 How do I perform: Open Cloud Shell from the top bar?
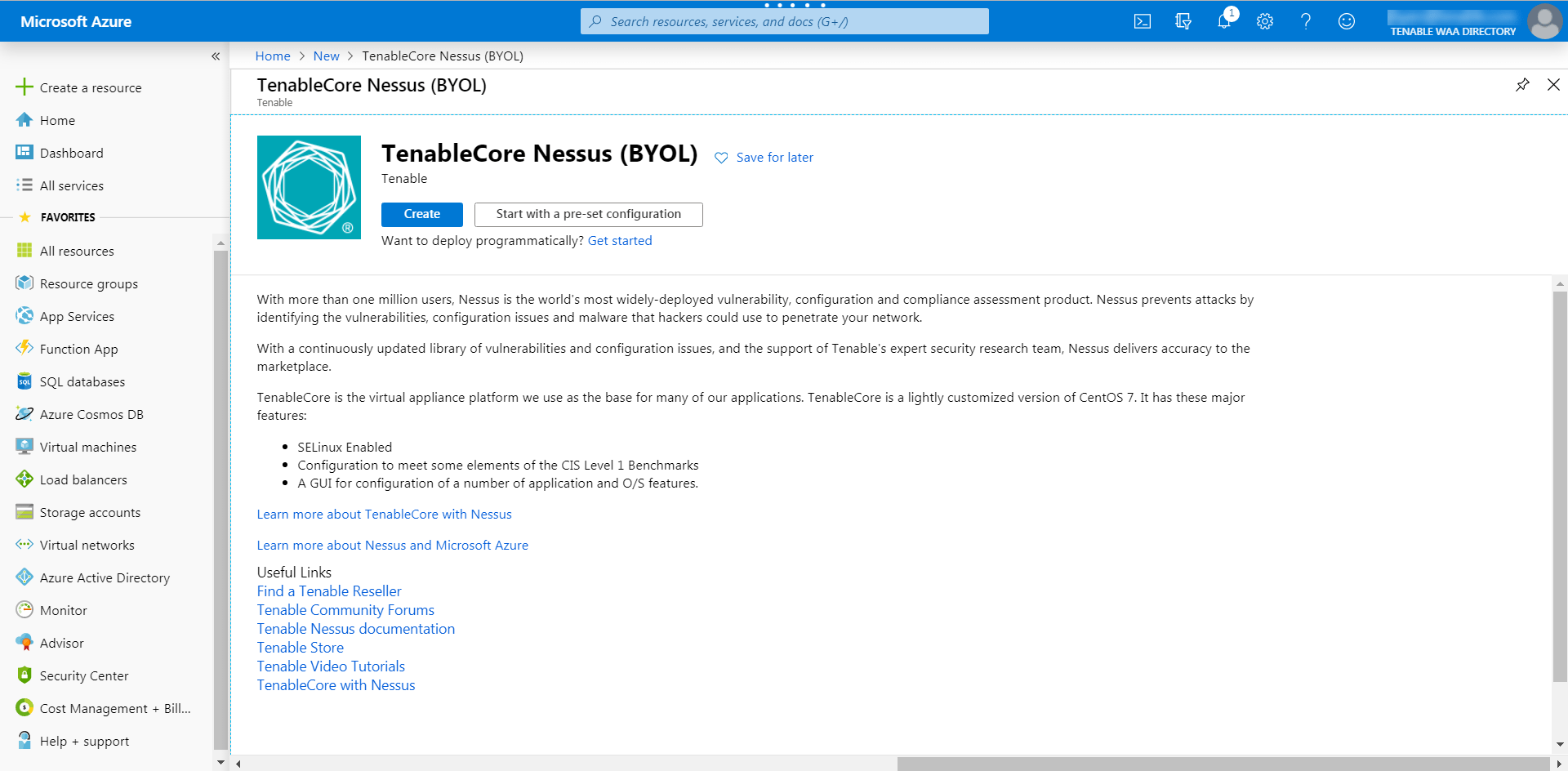click(1142, 21)
